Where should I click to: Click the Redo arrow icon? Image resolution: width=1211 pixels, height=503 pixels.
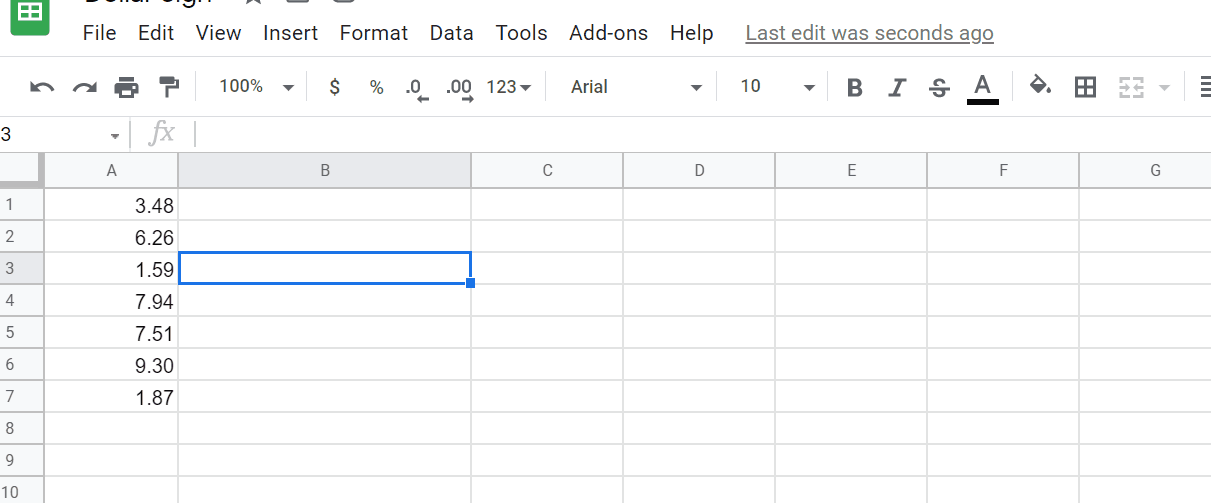pyautogui.click(x=84, y=88)
